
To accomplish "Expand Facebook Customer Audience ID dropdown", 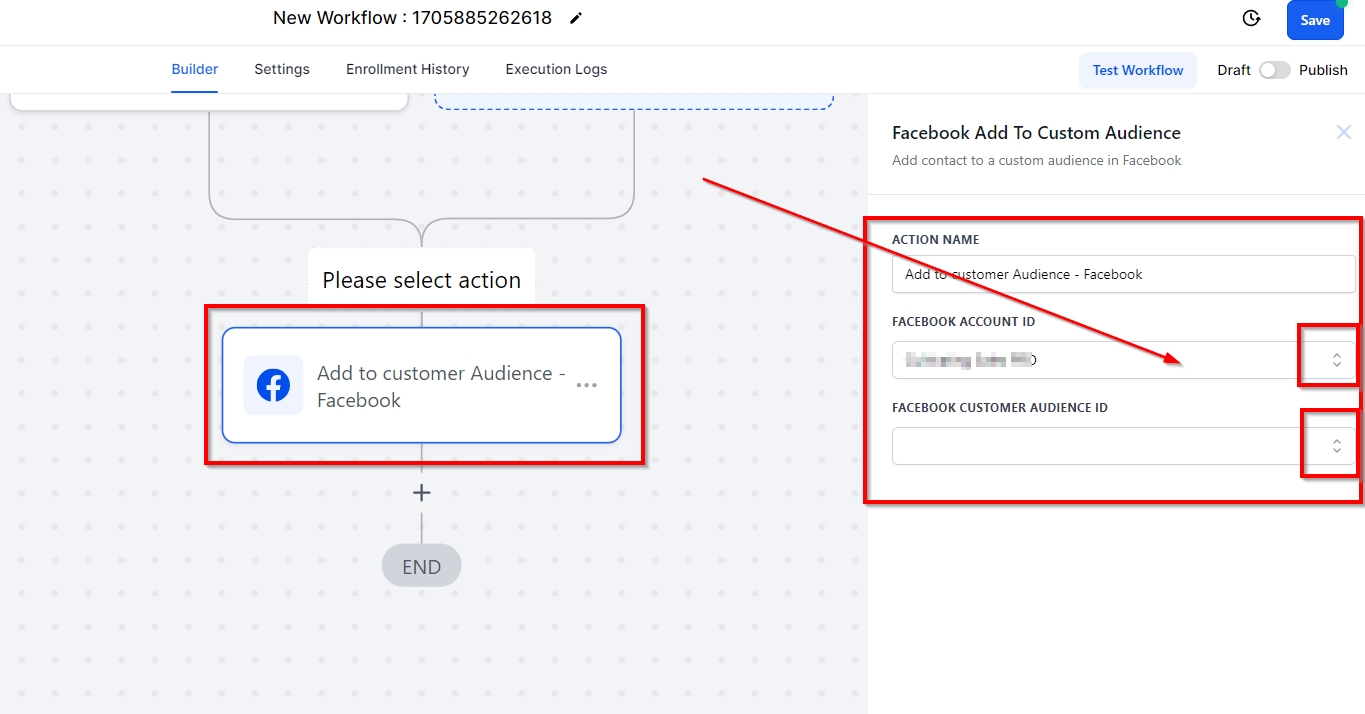I will point(1336,446).
